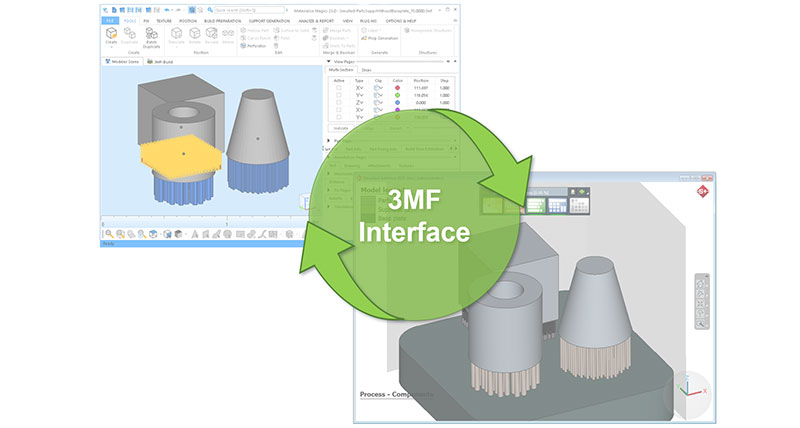Select the Mirror tool icon

click(x=228, y=34)
